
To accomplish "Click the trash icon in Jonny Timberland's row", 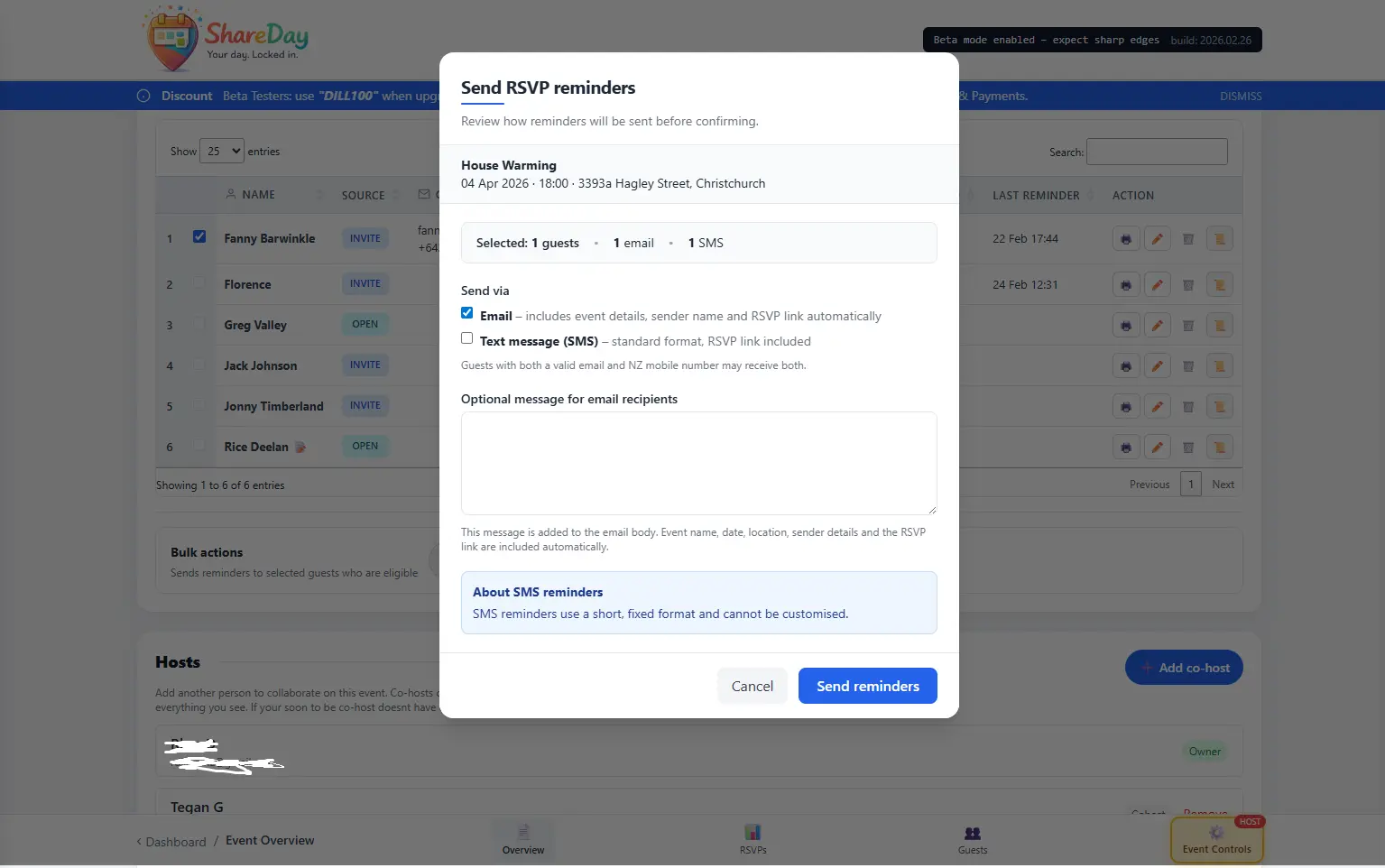I will coord(1188,407).
